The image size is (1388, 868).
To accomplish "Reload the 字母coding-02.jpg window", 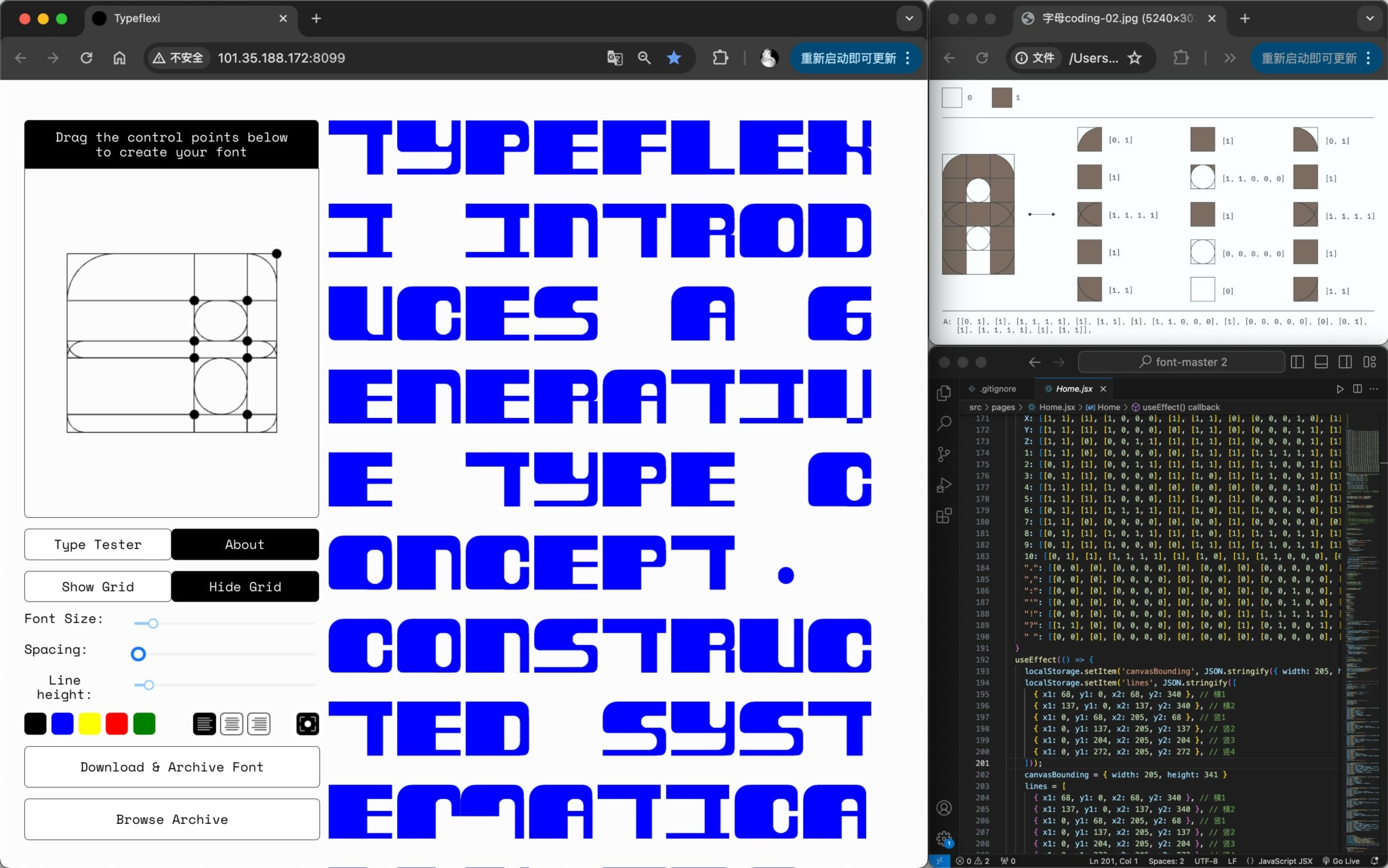I will pyautogui.click(x=981, y=58).
